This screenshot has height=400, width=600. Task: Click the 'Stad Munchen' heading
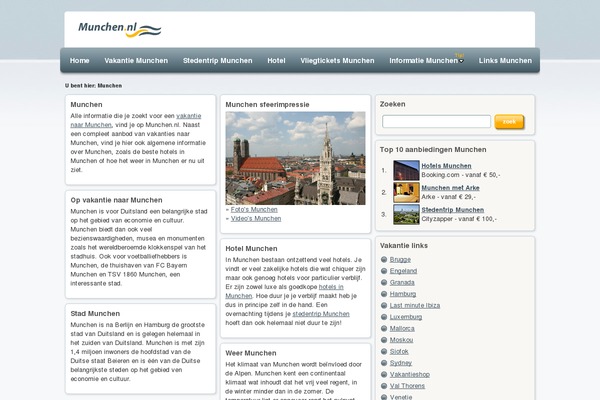pyautogui.click(x=95, y=313)
